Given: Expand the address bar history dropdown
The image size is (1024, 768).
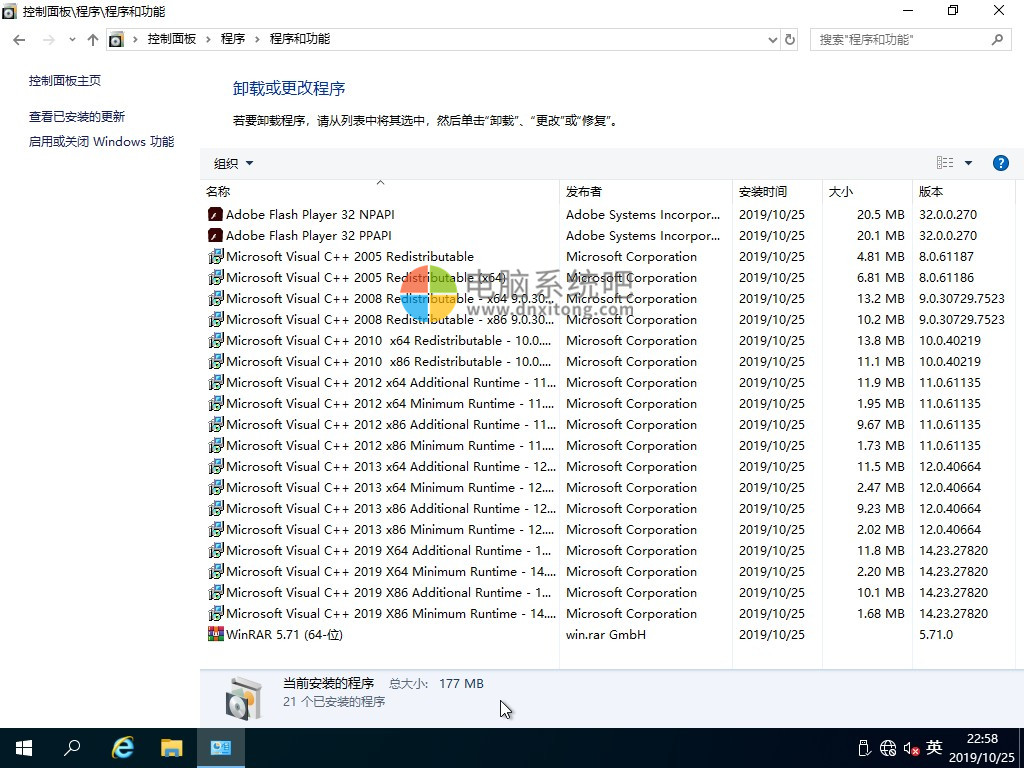Looking at the screenshot, I should (772, 40).
